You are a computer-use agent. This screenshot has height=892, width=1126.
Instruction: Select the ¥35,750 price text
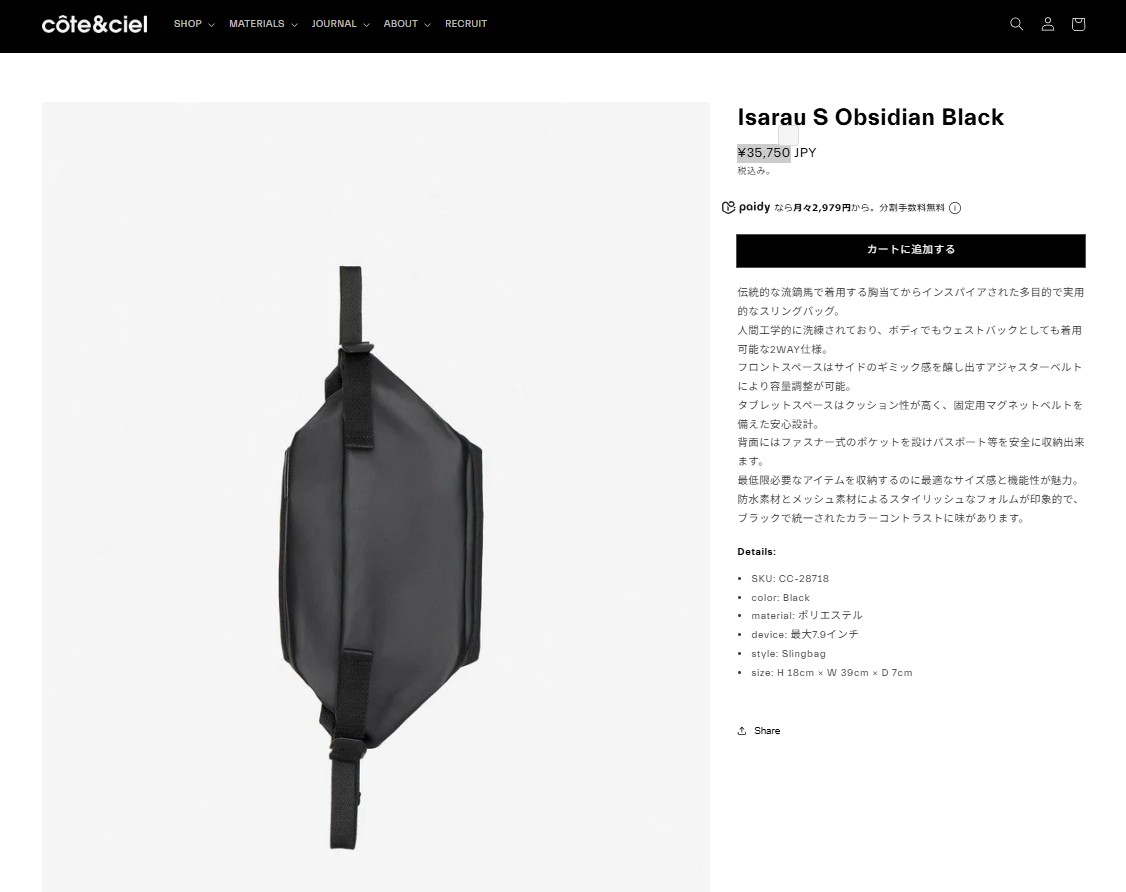[x=764, y=152]
